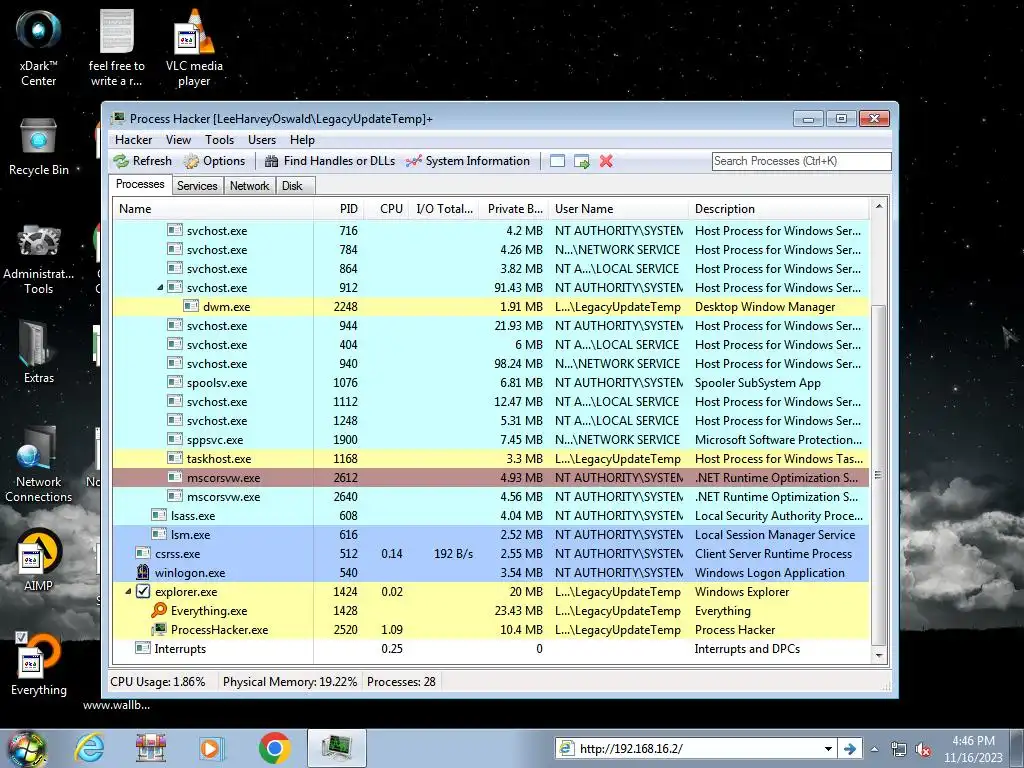The width and height of the screenshot is (1024, 768).
Task: Open the VLC media player desktop icon
Action: point(194,49)
